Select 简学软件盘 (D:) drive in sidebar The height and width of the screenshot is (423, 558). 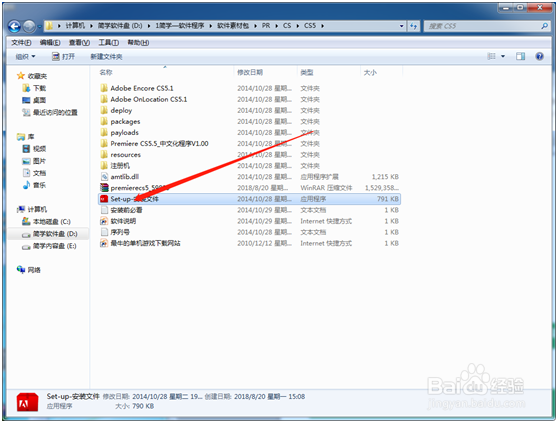click(55, 234)
